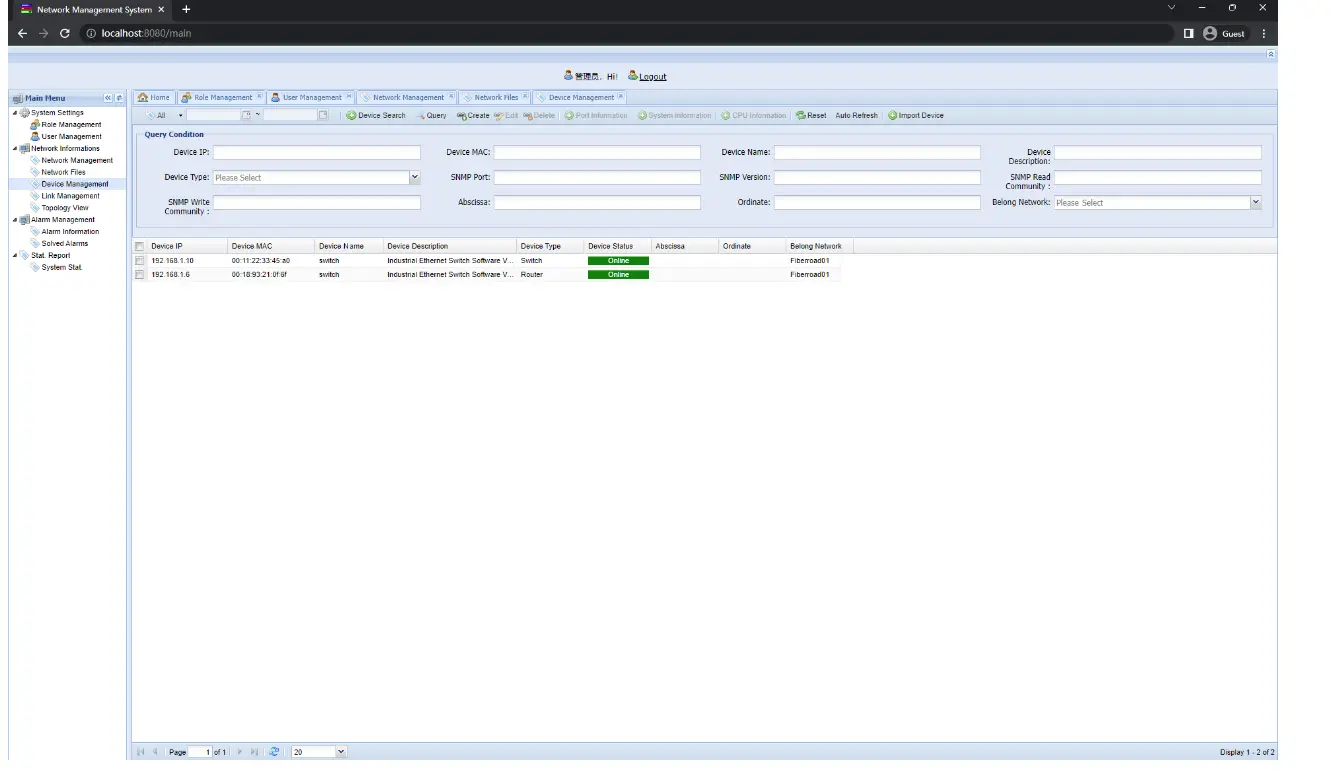Click the green Online status of the Router
The width and height of the screenshot is (1332, 780).
point(618,274)
